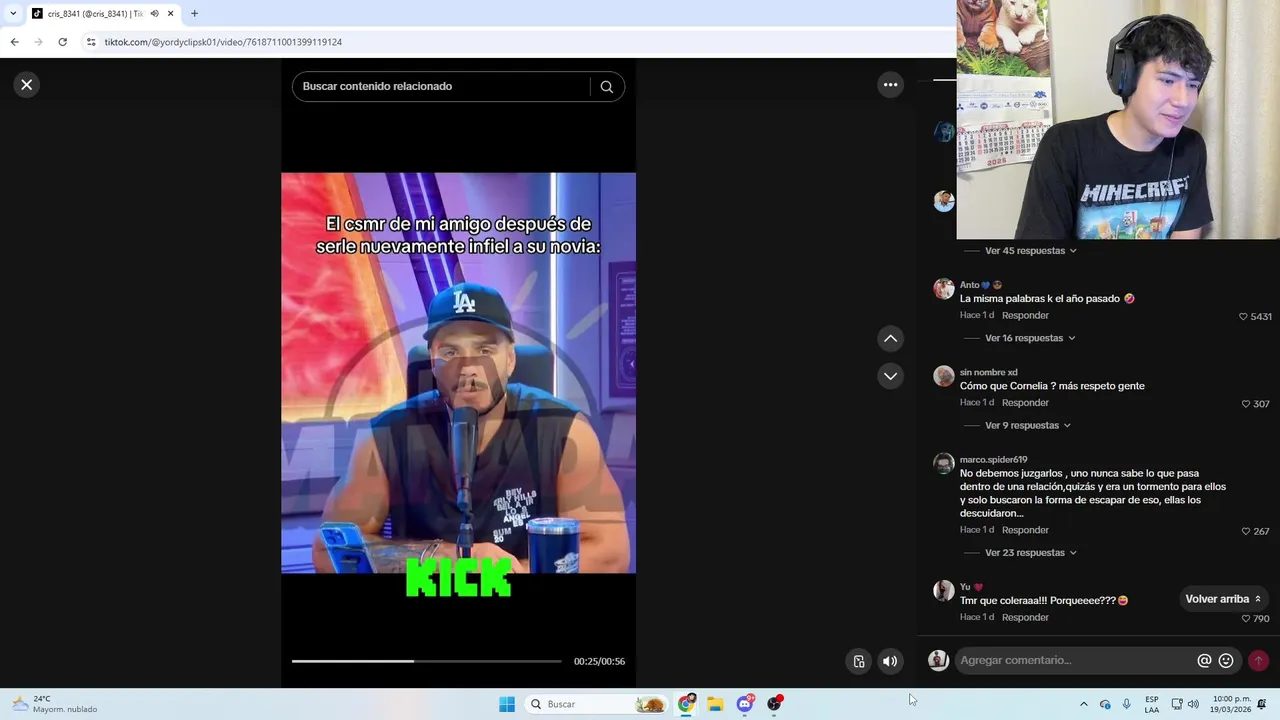
Task: Click the taskbar Buscar search box
Action: pyautogui.click(x=596, y=704)
